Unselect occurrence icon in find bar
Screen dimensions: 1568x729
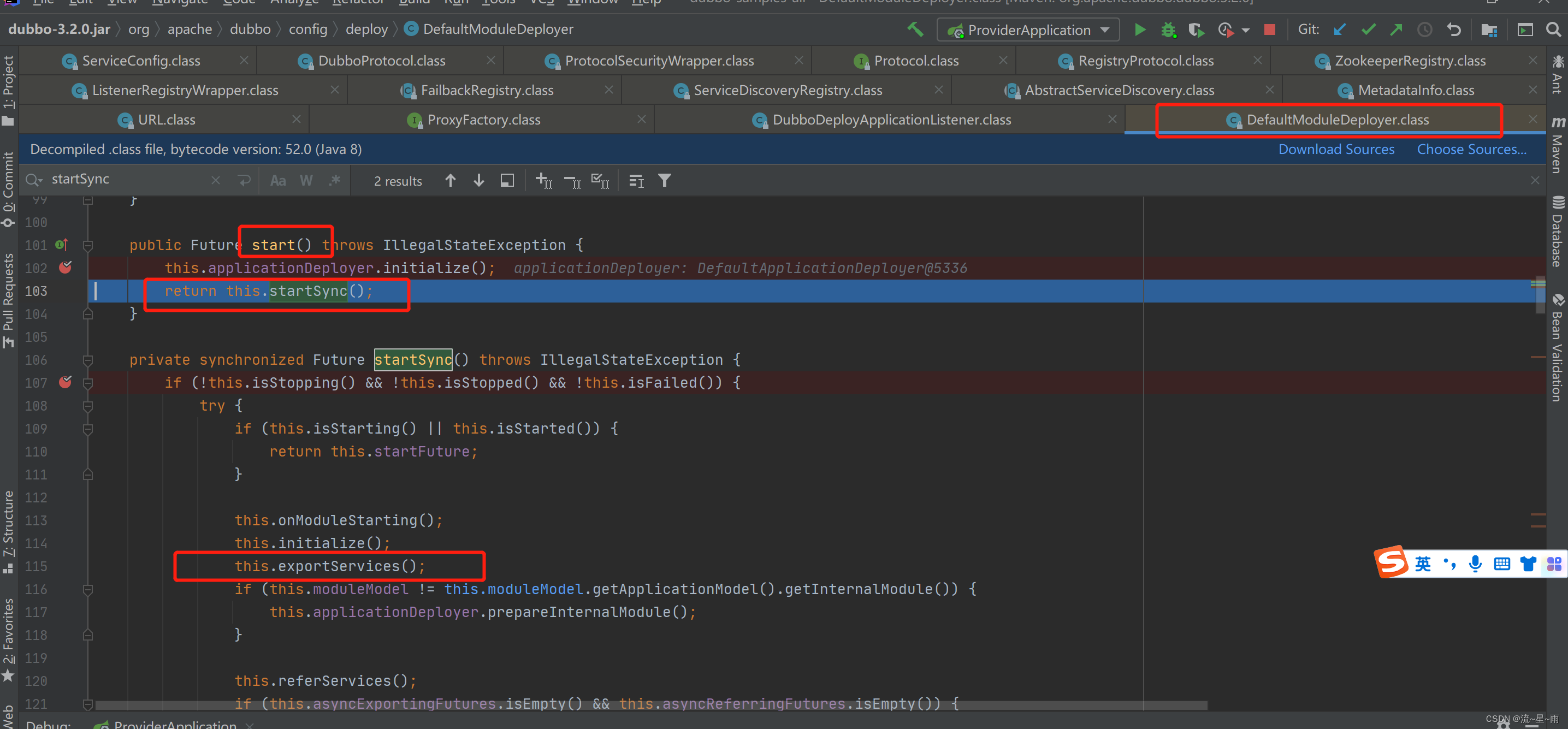point(572,180)
